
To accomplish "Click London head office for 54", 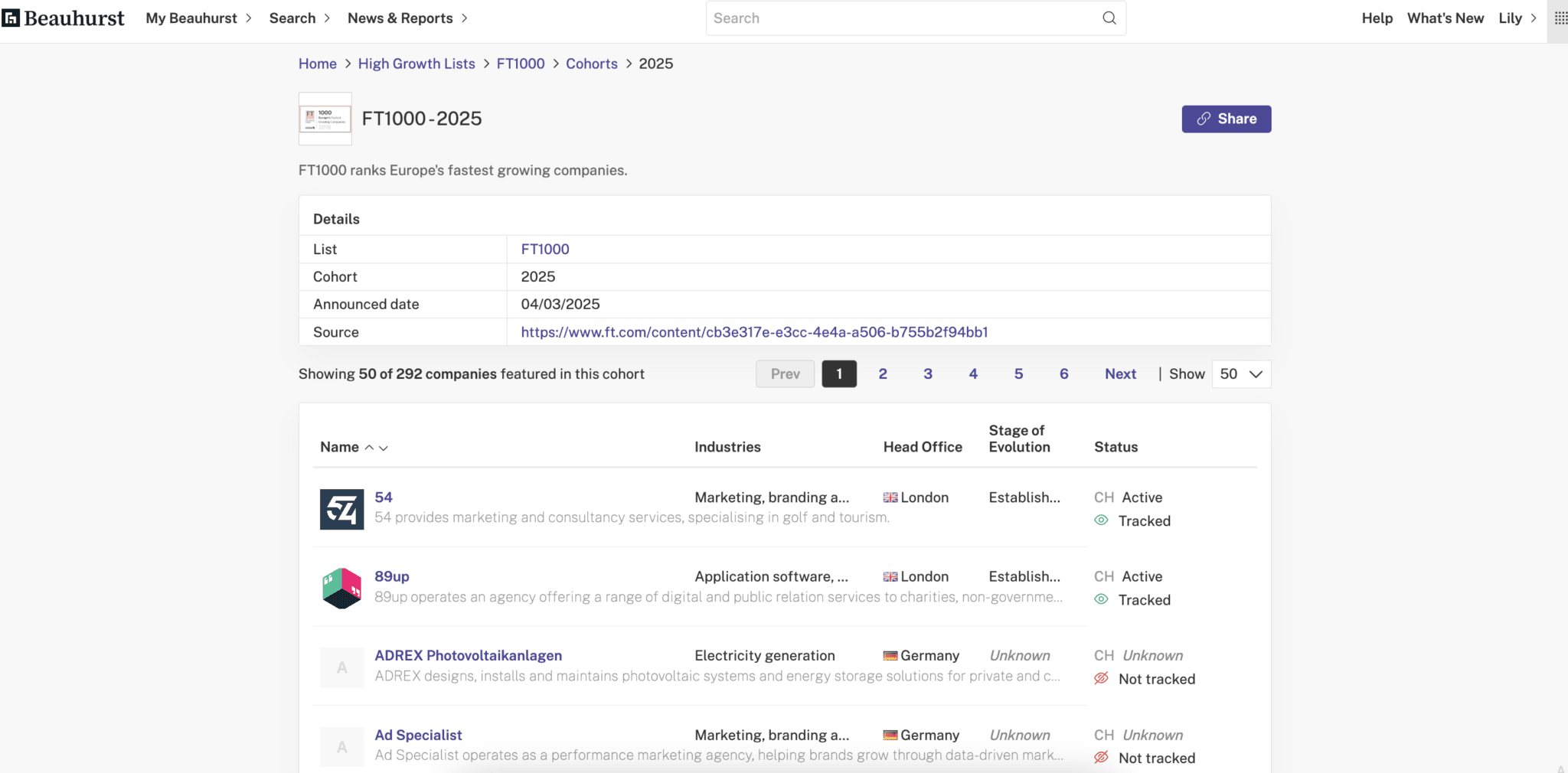I will (x=916, y=497).
